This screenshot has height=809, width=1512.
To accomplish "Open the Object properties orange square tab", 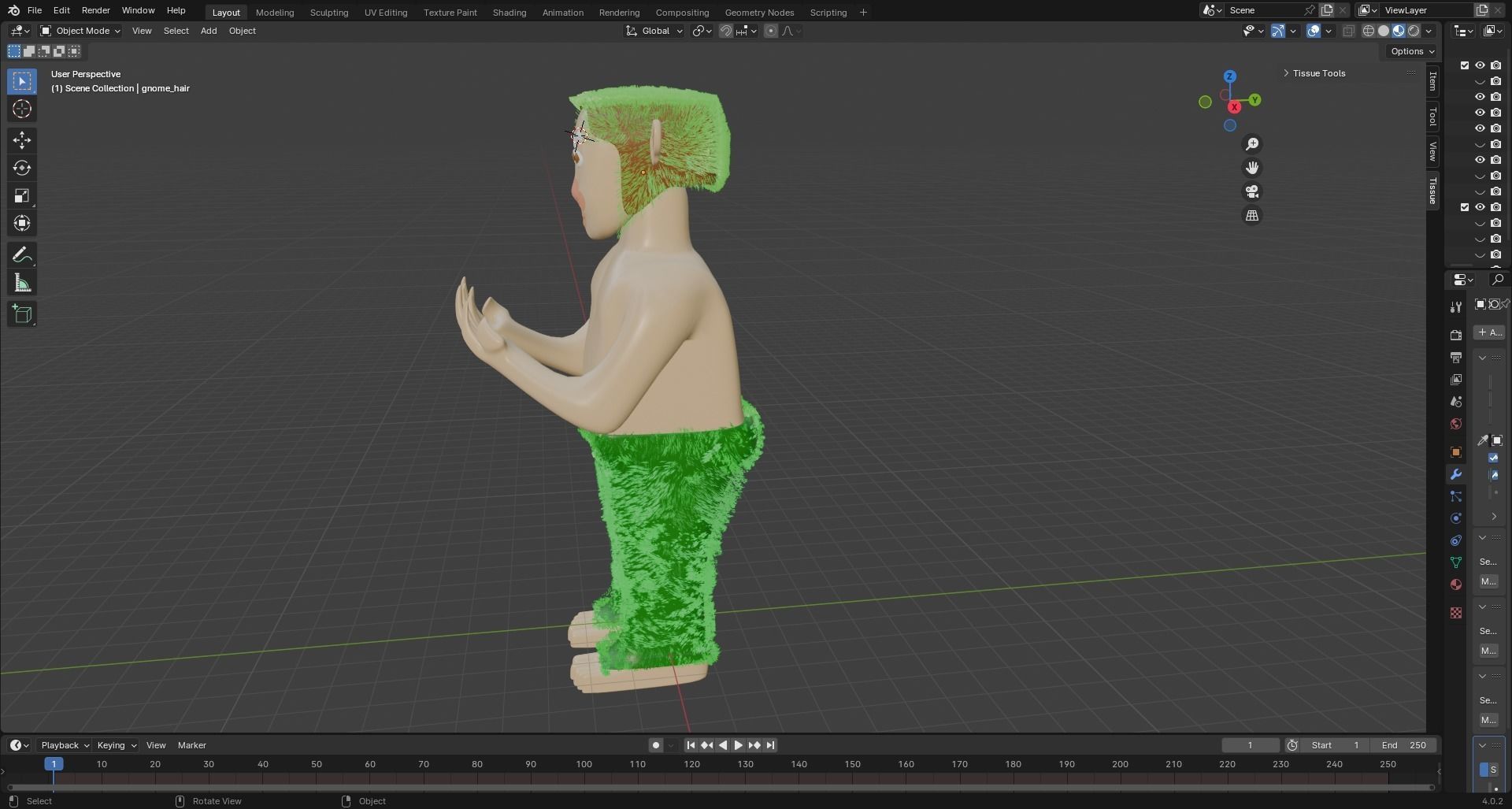I will click(x=1455, y=452).
